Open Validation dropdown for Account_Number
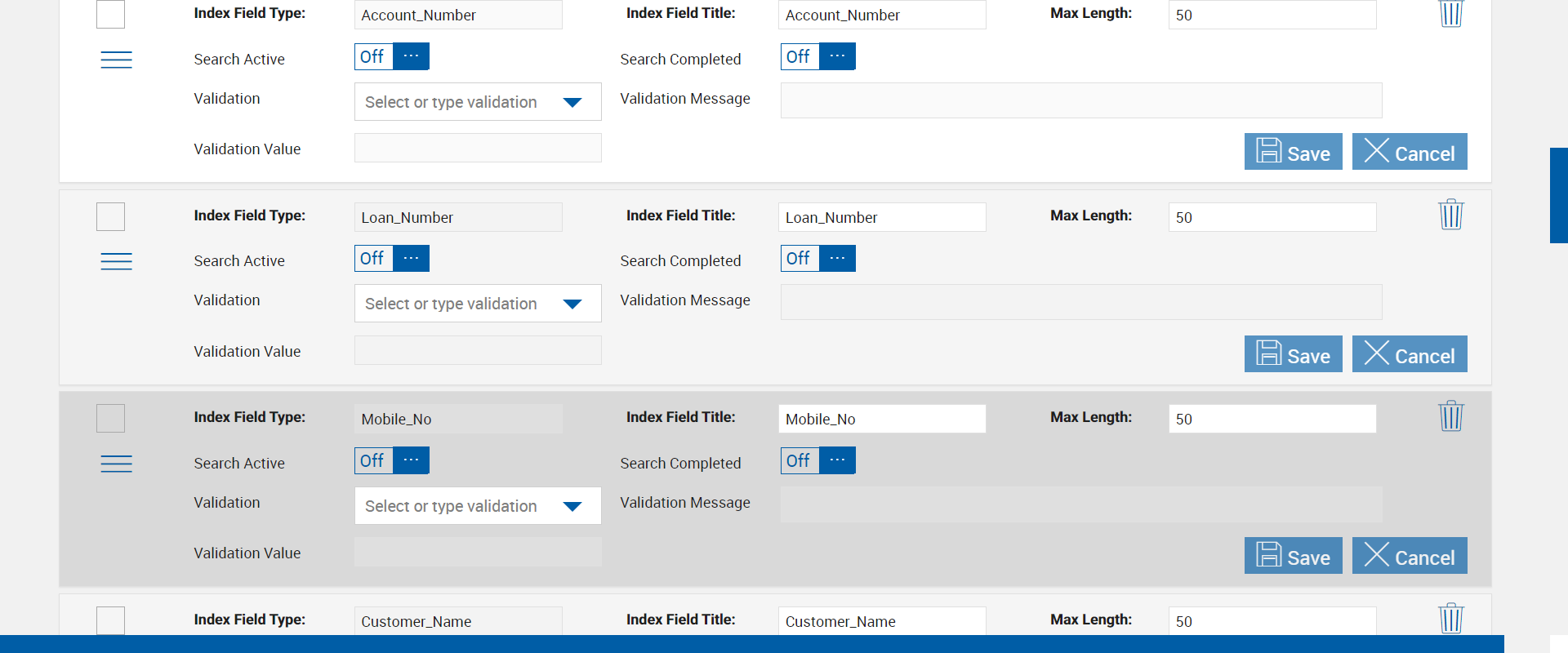Screen dimensions: 1568x653 click(478, 102)
